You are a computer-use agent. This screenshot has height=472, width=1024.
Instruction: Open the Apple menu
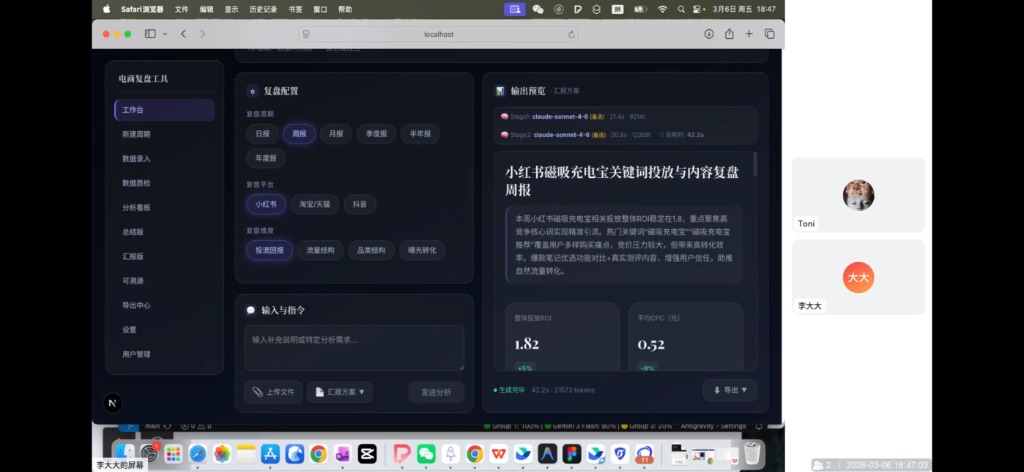(106, 9)
